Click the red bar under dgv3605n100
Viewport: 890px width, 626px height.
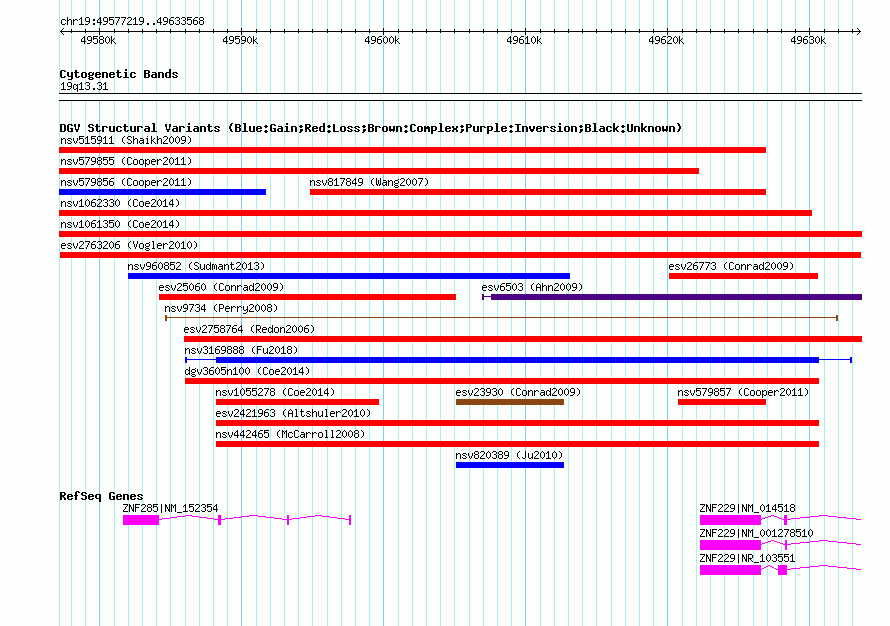coord(502,381)
